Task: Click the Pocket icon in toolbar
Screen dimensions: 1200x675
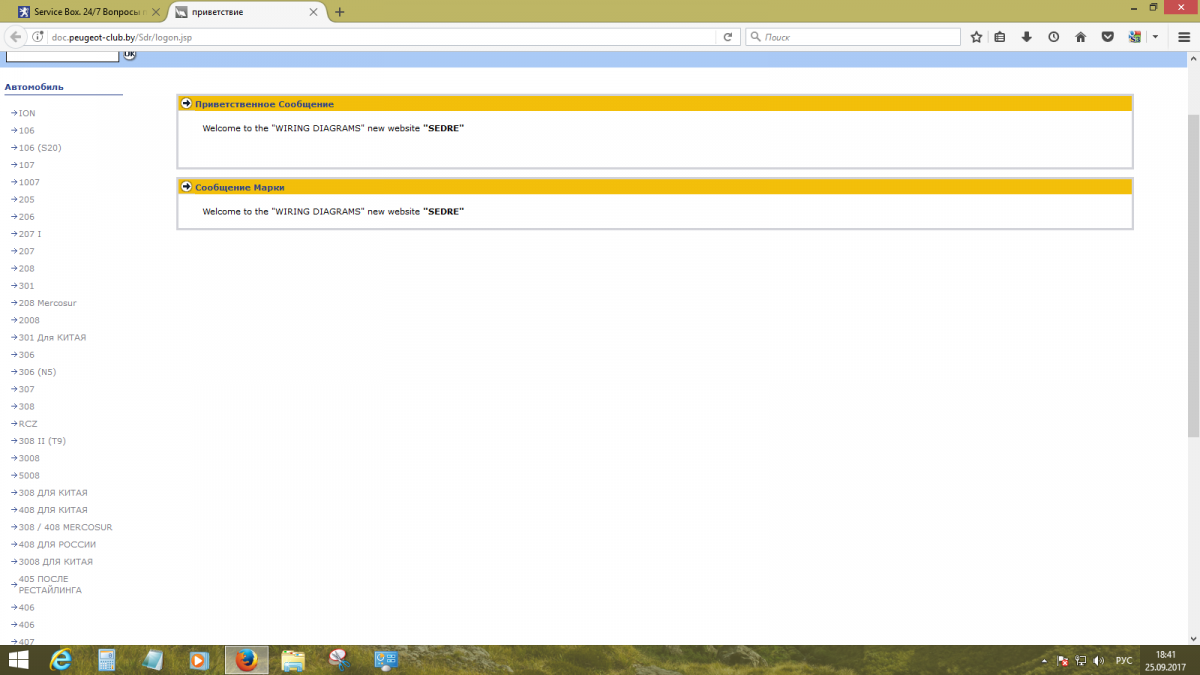Action: coord(1108,37)
